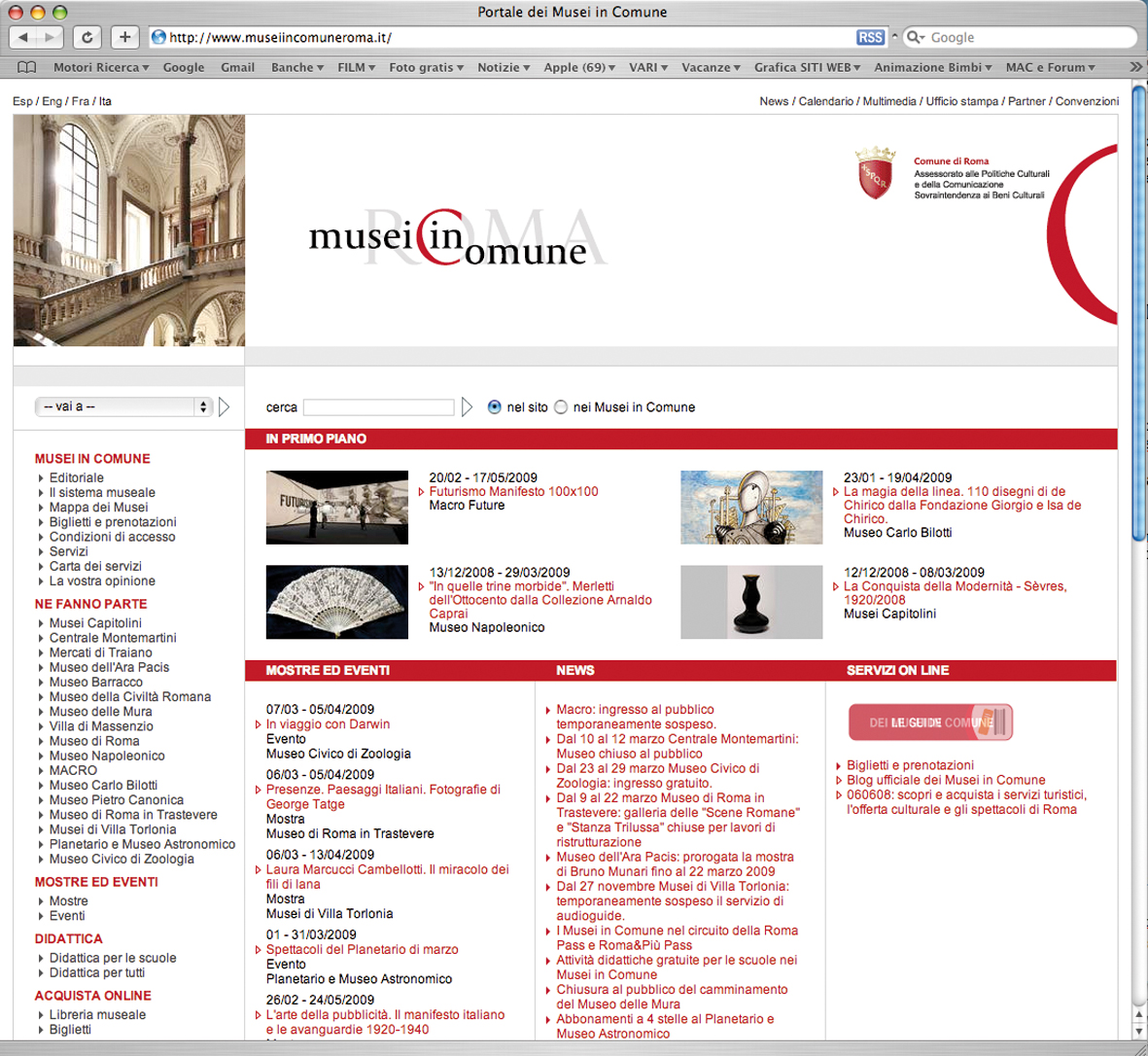Open 'La vostra opinione' sidebar link
1148x1056 pixels.
click(102, 581)
